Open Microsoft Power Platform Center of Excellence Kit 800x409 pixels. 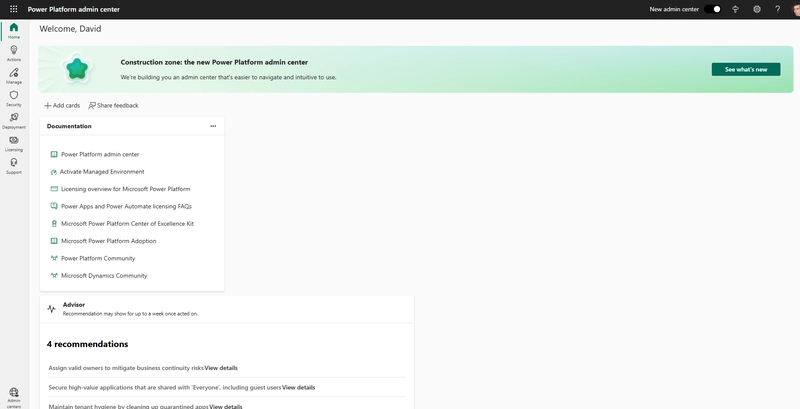coord(127,223)
